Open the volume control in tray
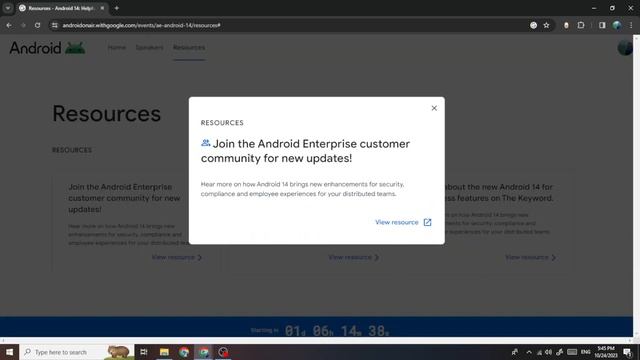Viewport: 640px width, 360px height. (x=549, y=352)
